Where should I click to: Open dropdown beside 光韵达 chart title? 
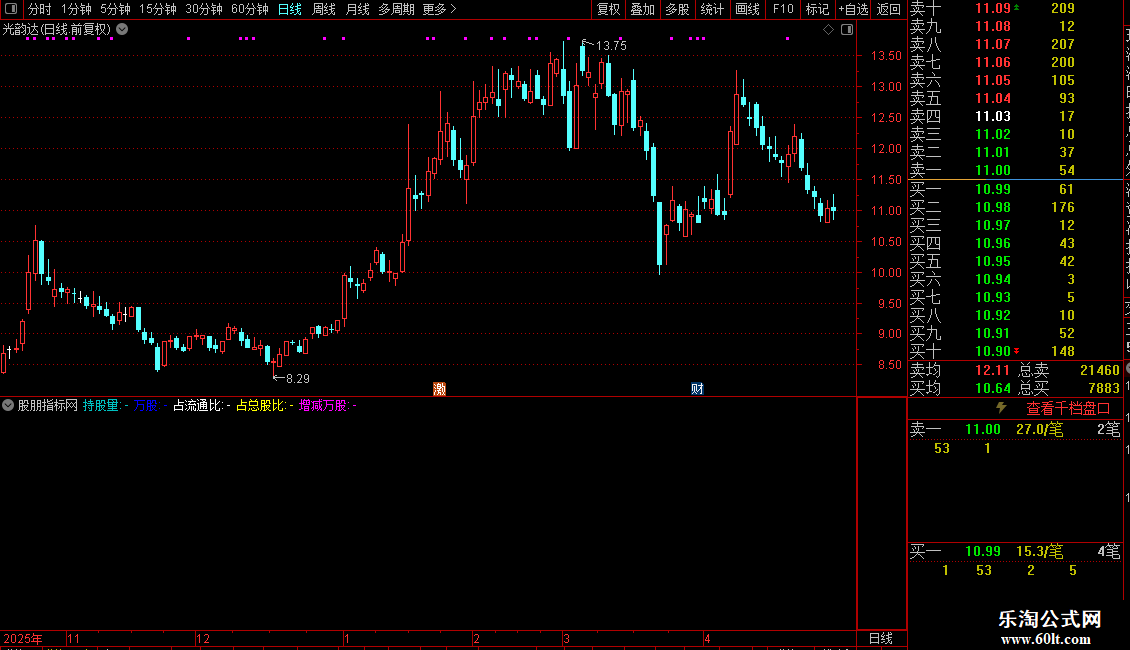click(x=123, y=29)
